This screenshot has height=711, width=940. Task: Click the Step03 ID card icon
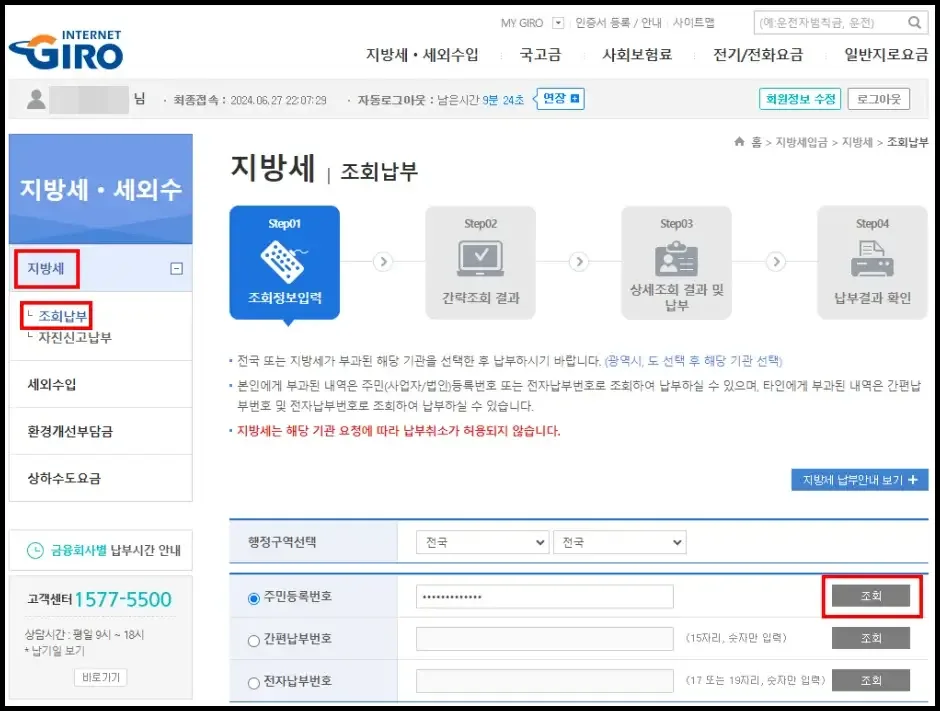(676, 258)
